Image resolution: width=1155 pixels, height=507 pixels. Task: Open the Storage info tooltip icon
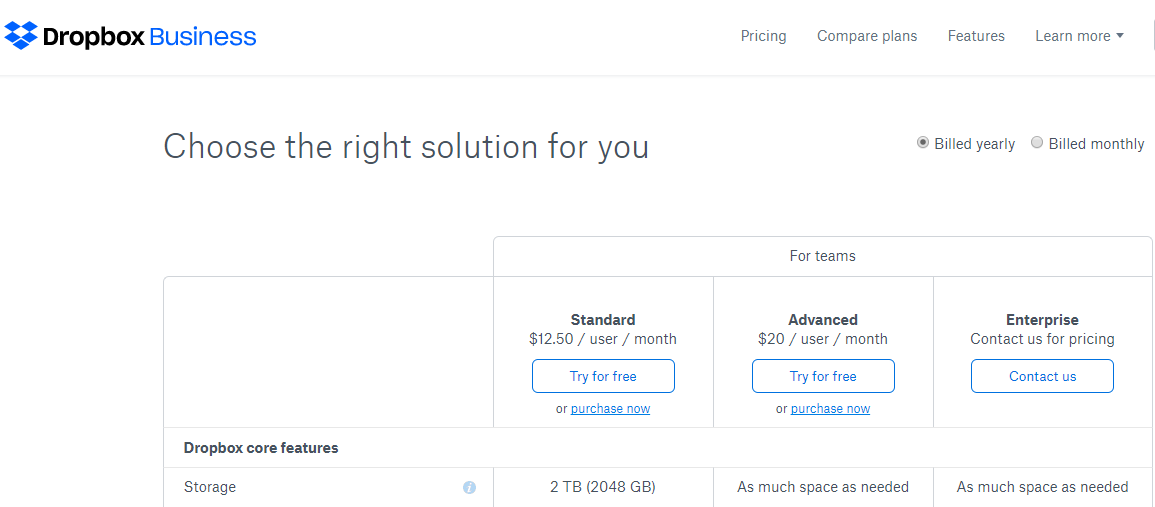[x=469, y=488]
